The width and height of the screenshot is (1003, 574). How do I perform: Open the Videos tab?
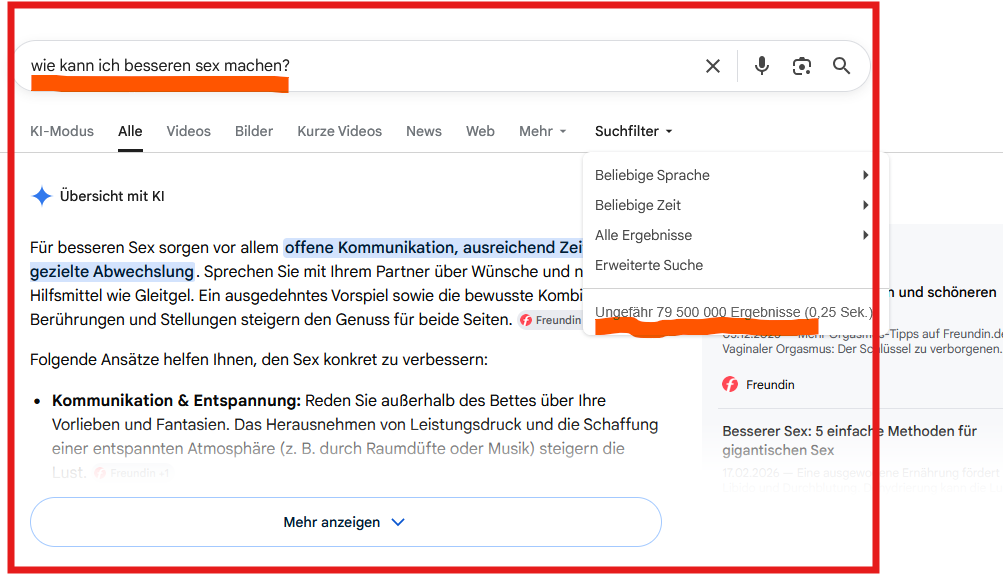[188, 131]
